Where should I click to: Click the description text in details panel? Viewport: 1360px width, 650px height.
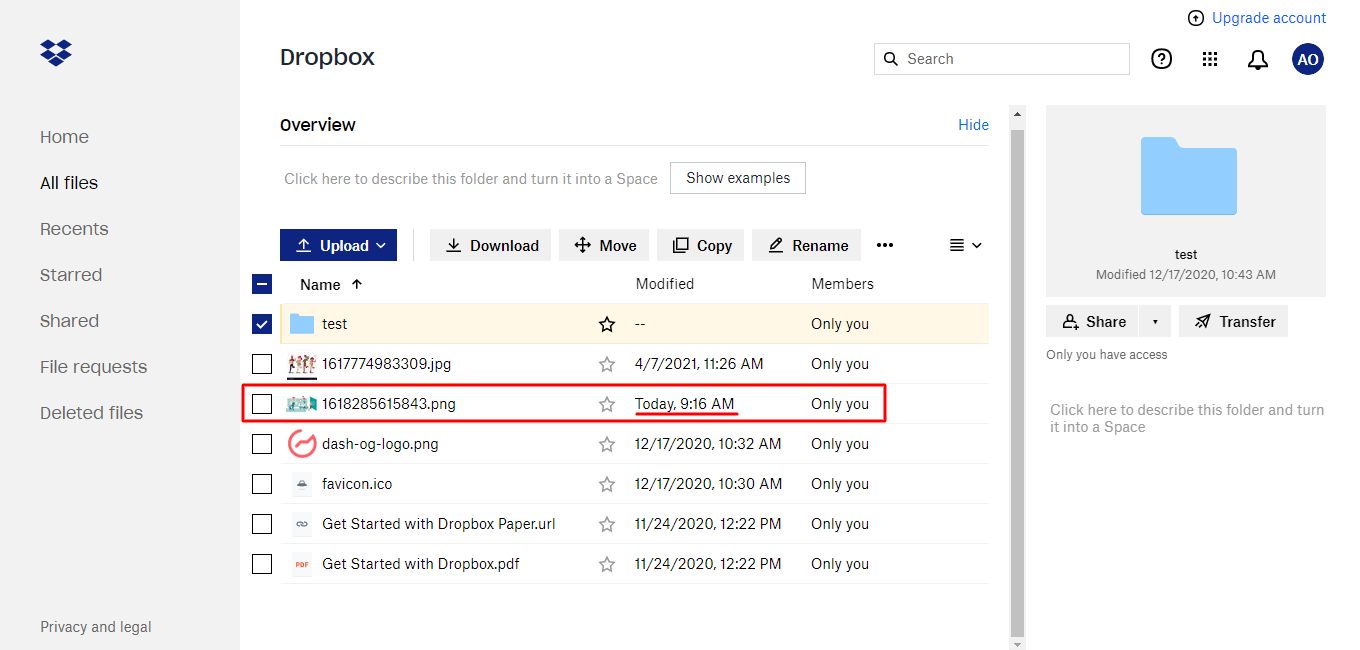(1187, 418)
